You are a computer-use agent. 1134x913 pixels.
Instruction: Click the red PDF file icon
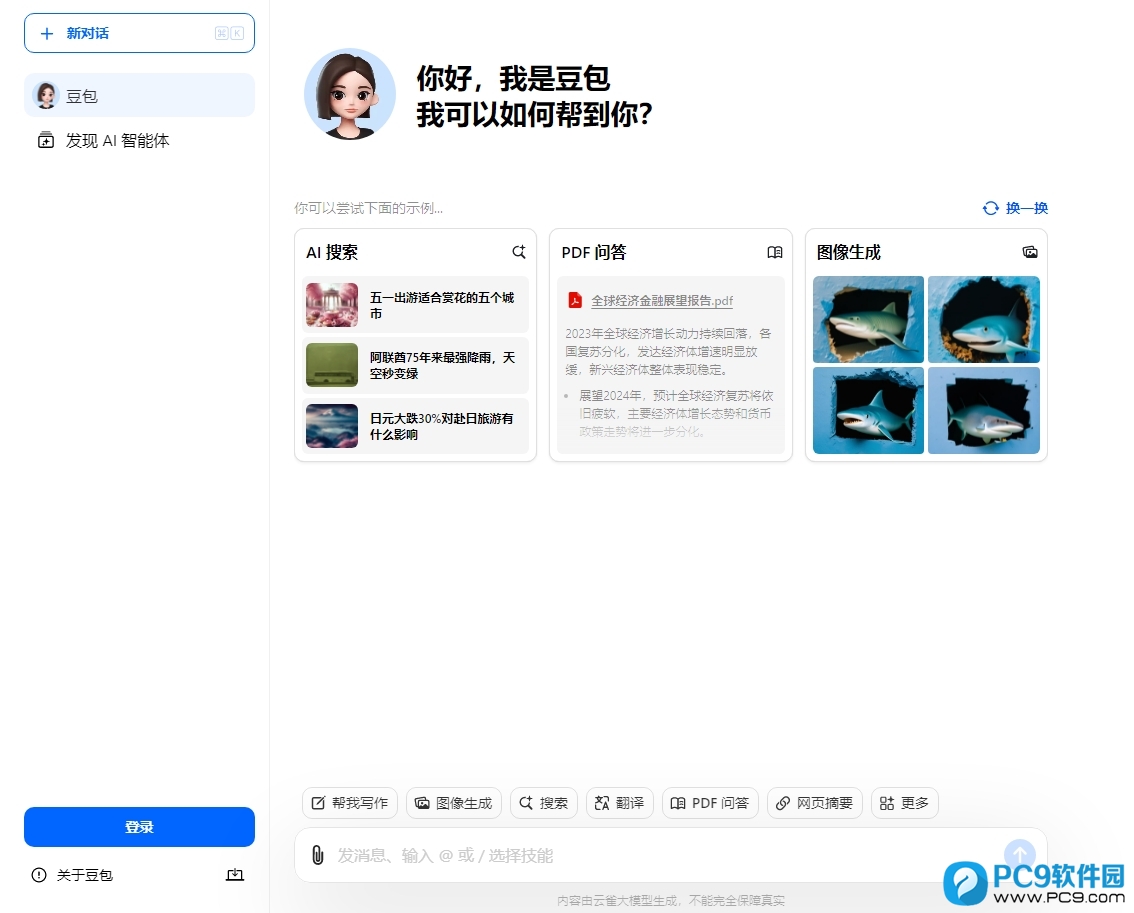(x=575, y=300)
